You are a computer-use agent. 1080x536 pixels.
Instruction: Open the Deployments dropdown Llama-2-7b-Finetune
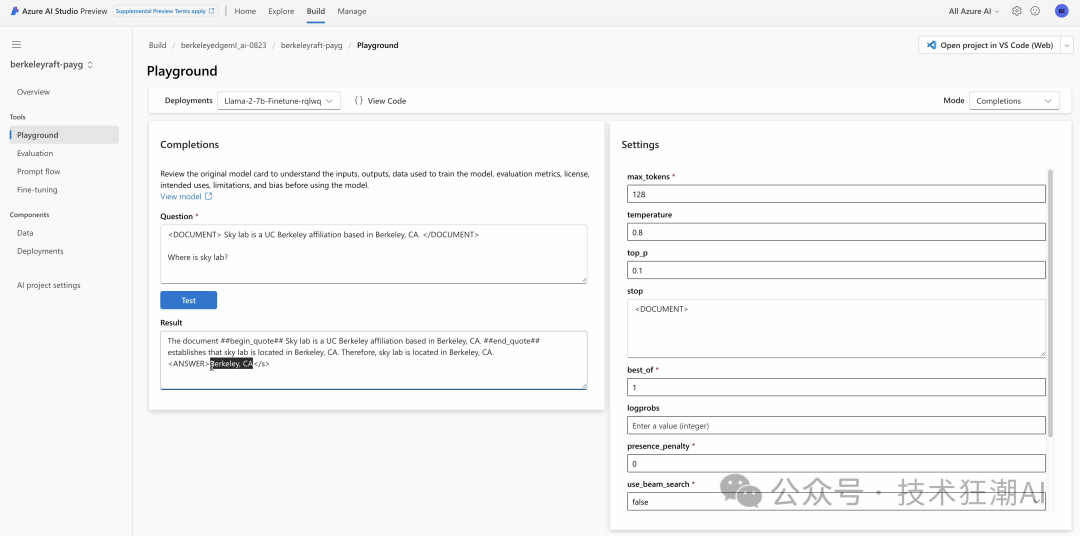279,101
